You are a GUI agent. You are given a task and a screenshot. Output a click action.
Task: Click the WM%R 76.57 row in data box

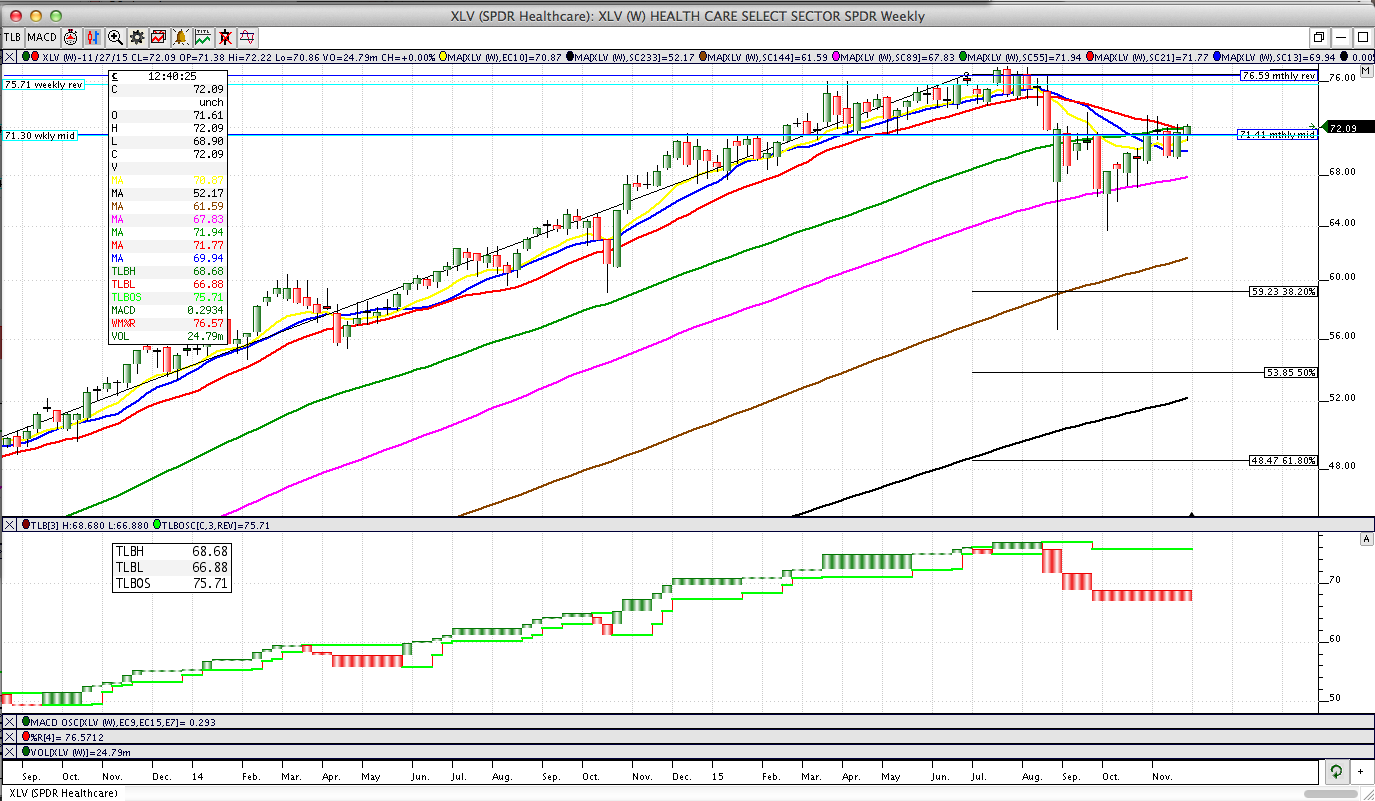(169, 324)
